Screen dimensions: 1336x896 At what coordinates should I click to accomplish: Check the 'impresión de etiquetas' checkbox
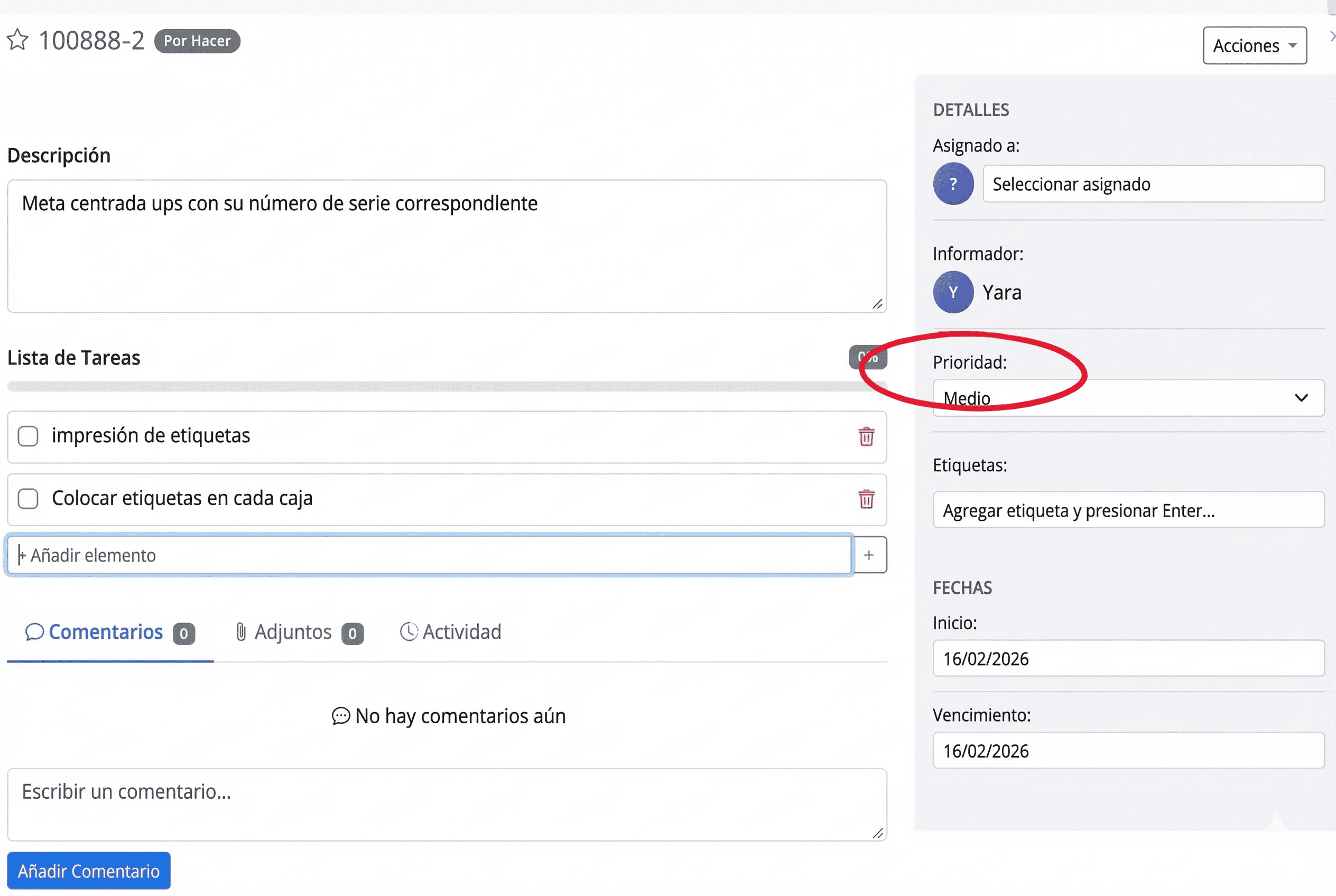tap(28, 436)
